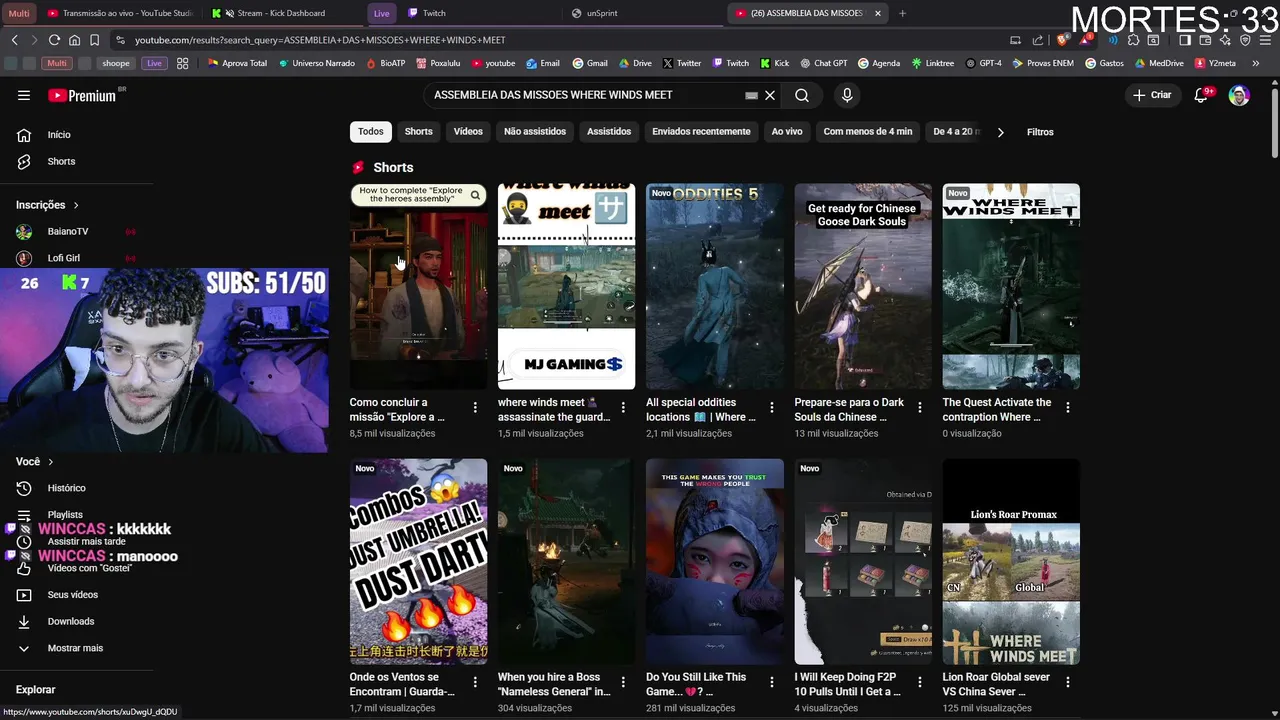
Task: Click in the YouTube search input field
Action: (585, 95)
